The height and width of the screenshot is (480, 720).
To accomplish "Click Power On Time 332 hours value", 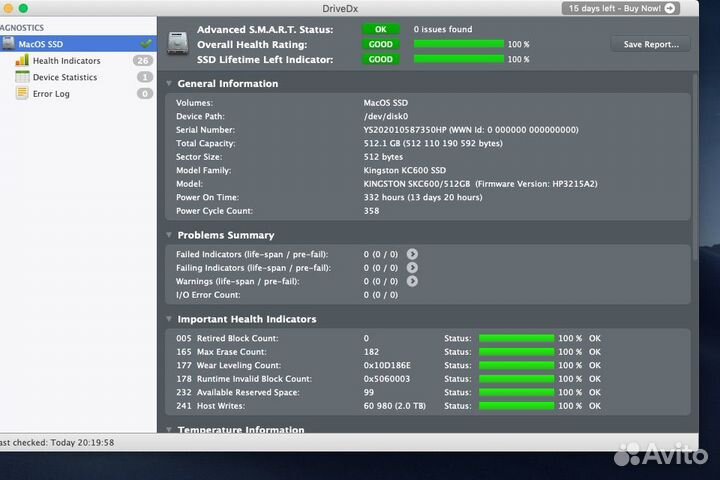I will [423, 197].
